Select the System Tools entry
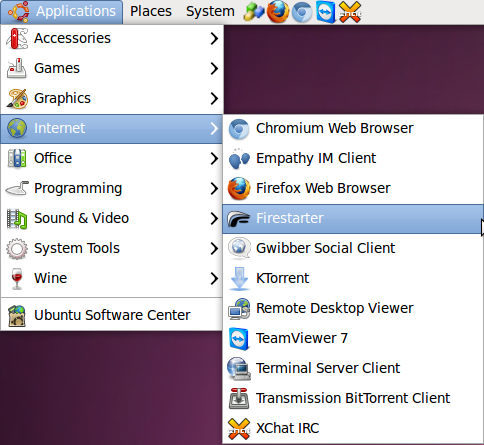This screenshot has width=484, height=445. pyautogui.click(x=112, y=249)
